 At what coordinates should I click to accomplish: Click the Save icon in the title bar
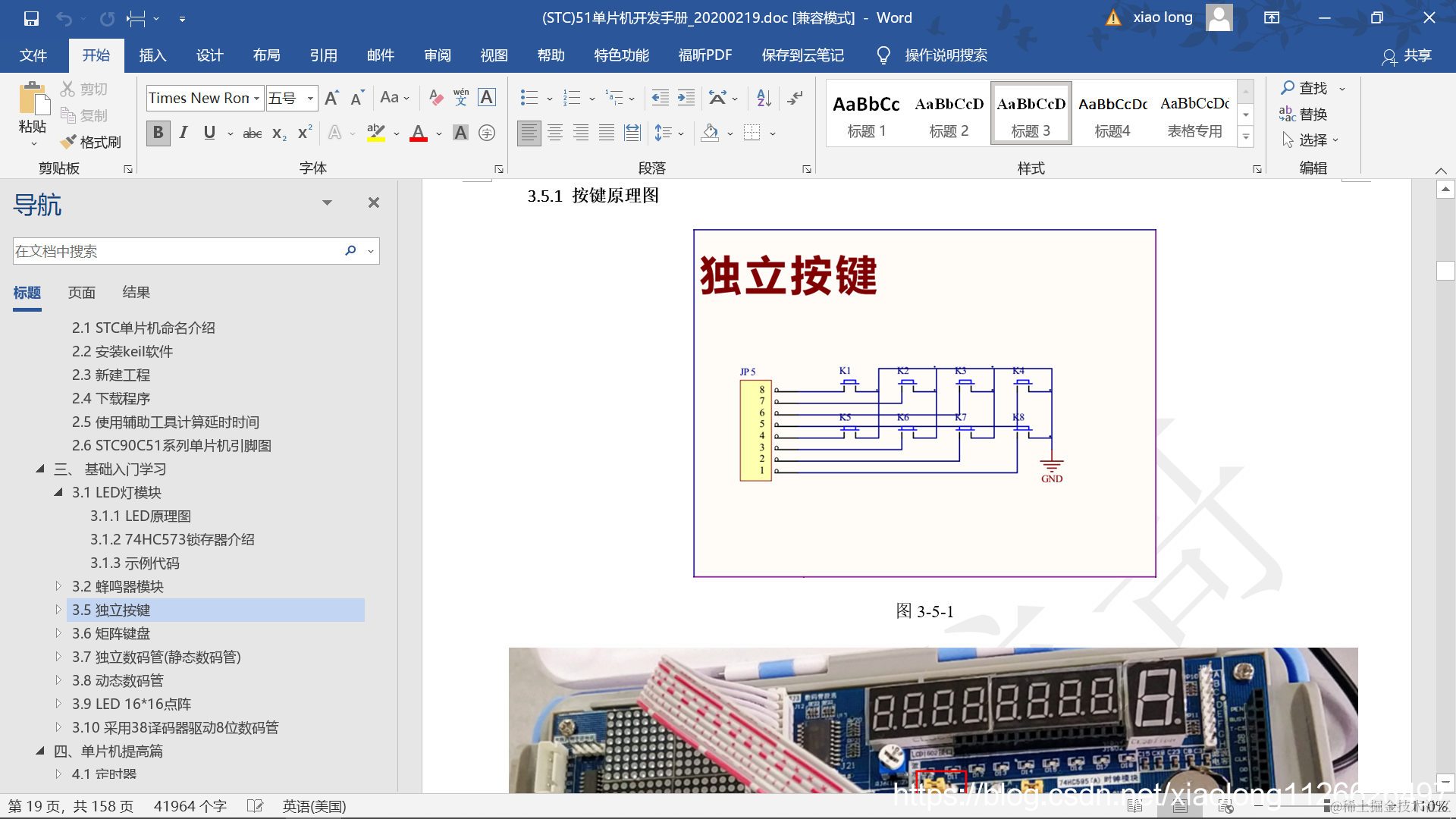[x=31, y=18]
